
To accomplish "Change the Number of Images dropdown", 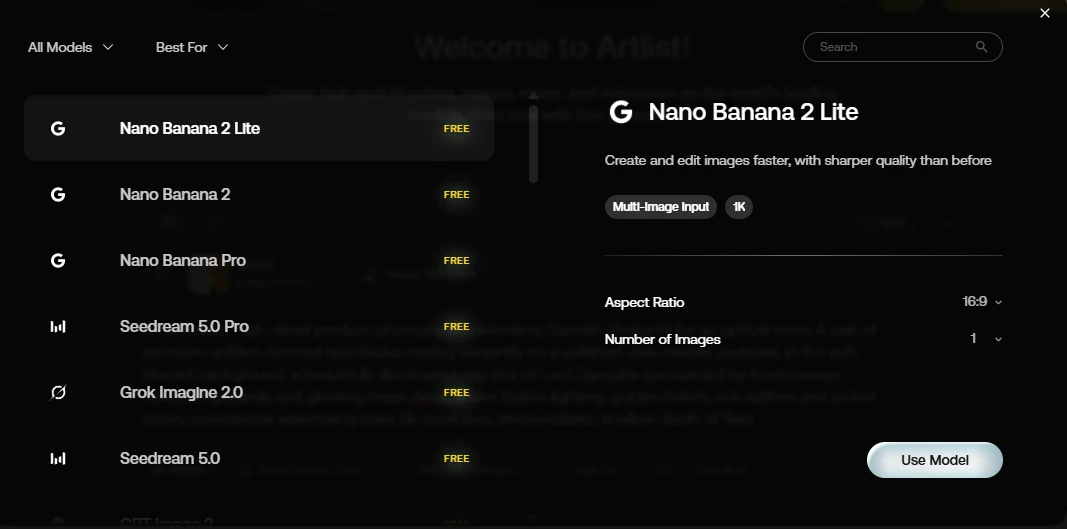I will tap(986, 338).
